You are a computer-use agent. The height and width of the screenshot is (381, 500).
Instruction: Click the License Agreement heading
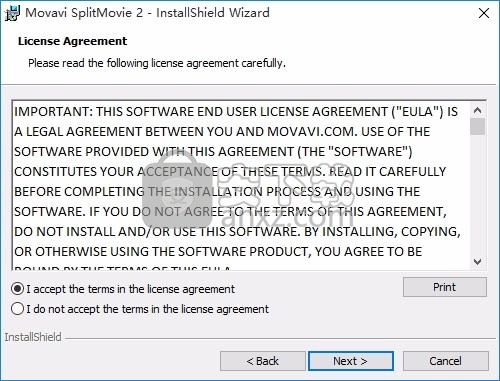pos(72,41)
